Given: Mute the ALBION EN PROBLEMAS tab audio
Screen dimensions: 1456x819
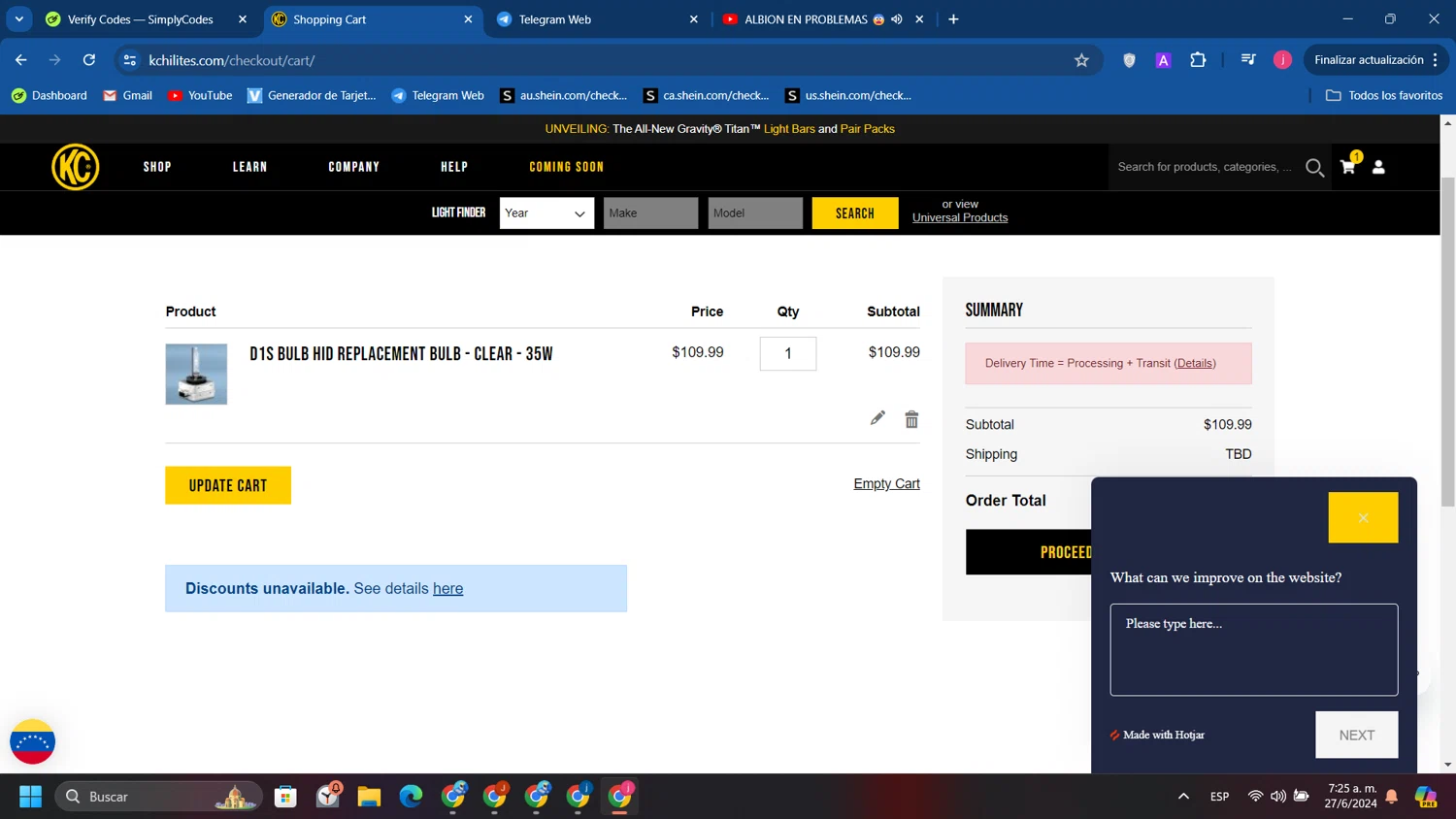Looking at the screenshot, I should (896, 19).
